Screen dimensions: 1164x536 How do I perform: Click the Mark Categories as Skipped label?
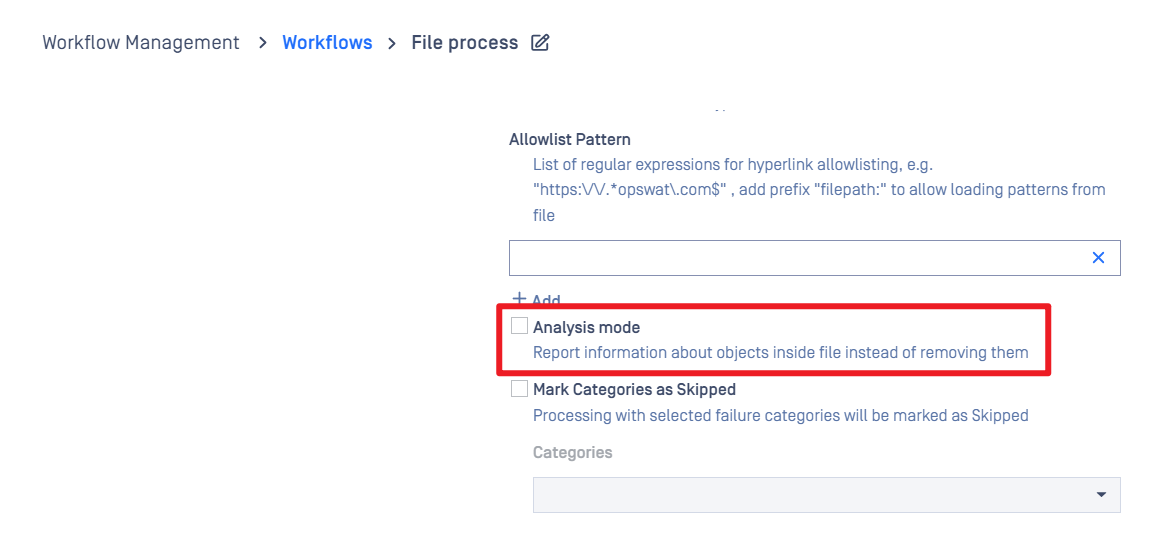coord(634,389)
